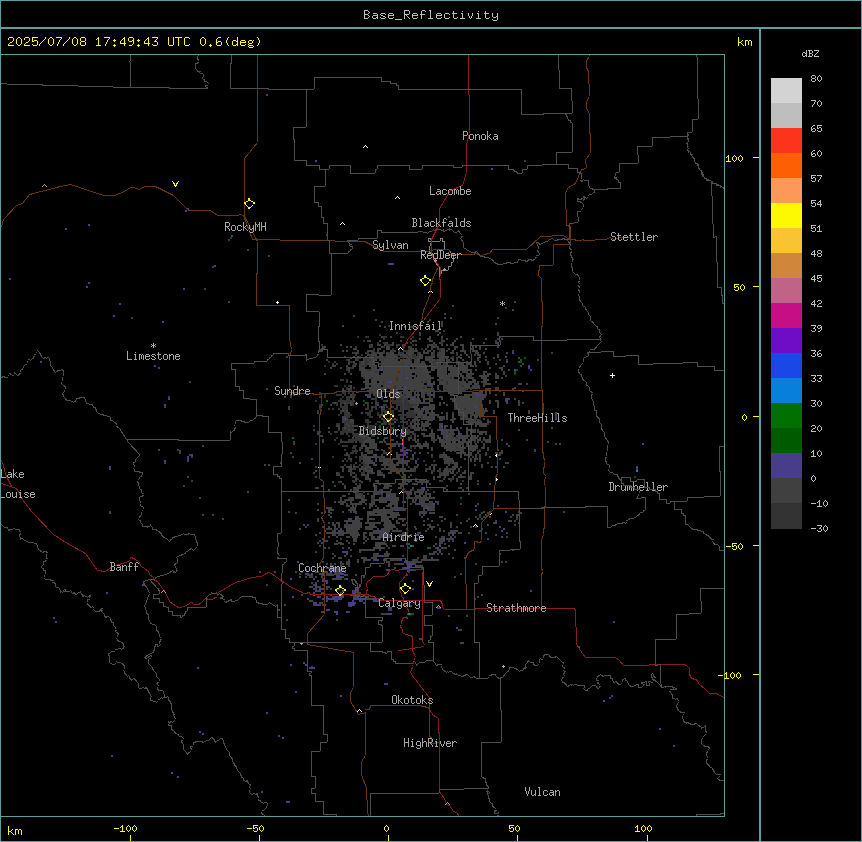Click the Okotoks label
The width and height of the screenshot is (862, 842).
pos(412,700)
